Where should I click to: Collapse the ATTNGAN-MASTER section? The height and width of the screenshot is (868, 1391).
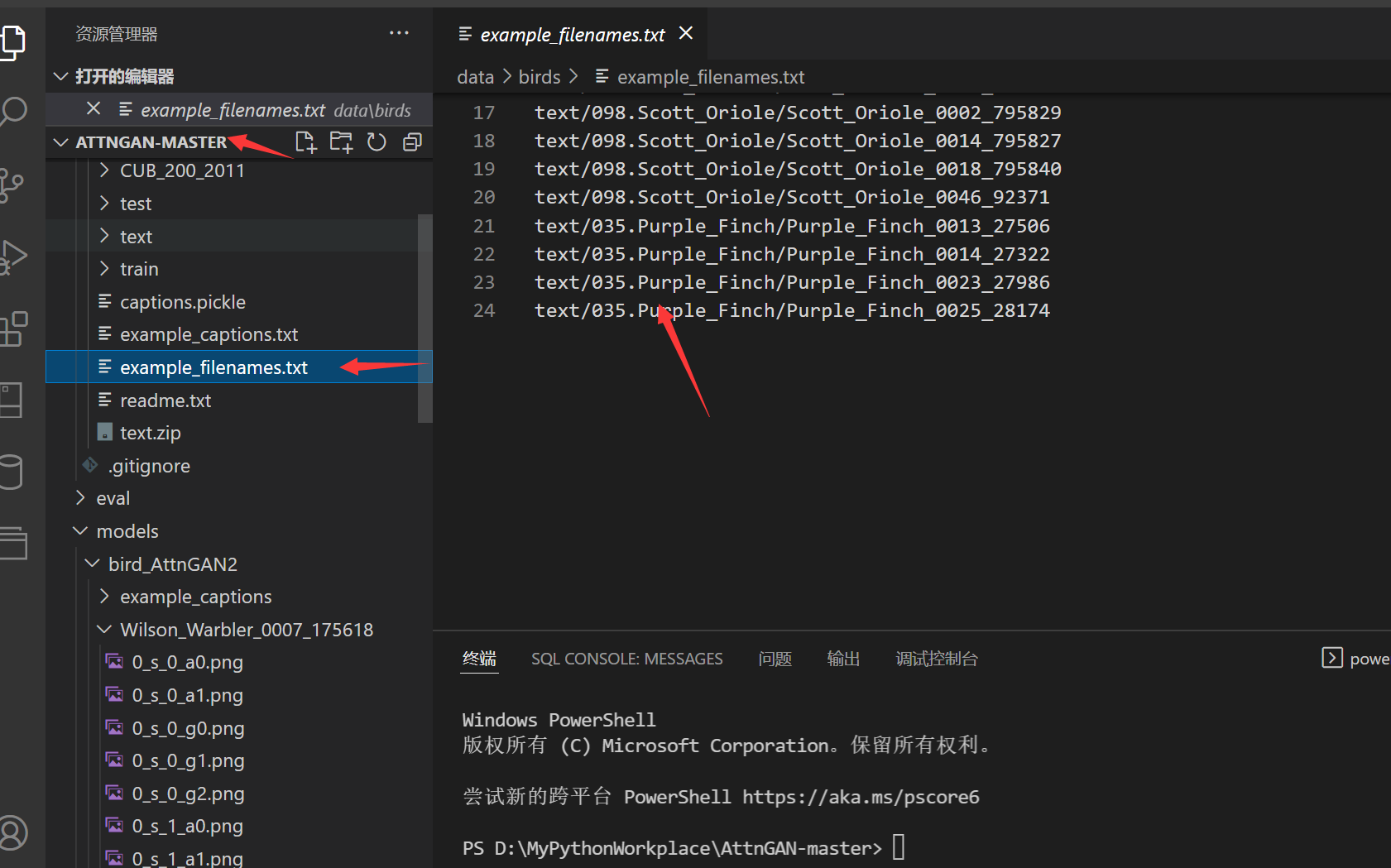tap(60, 142)
